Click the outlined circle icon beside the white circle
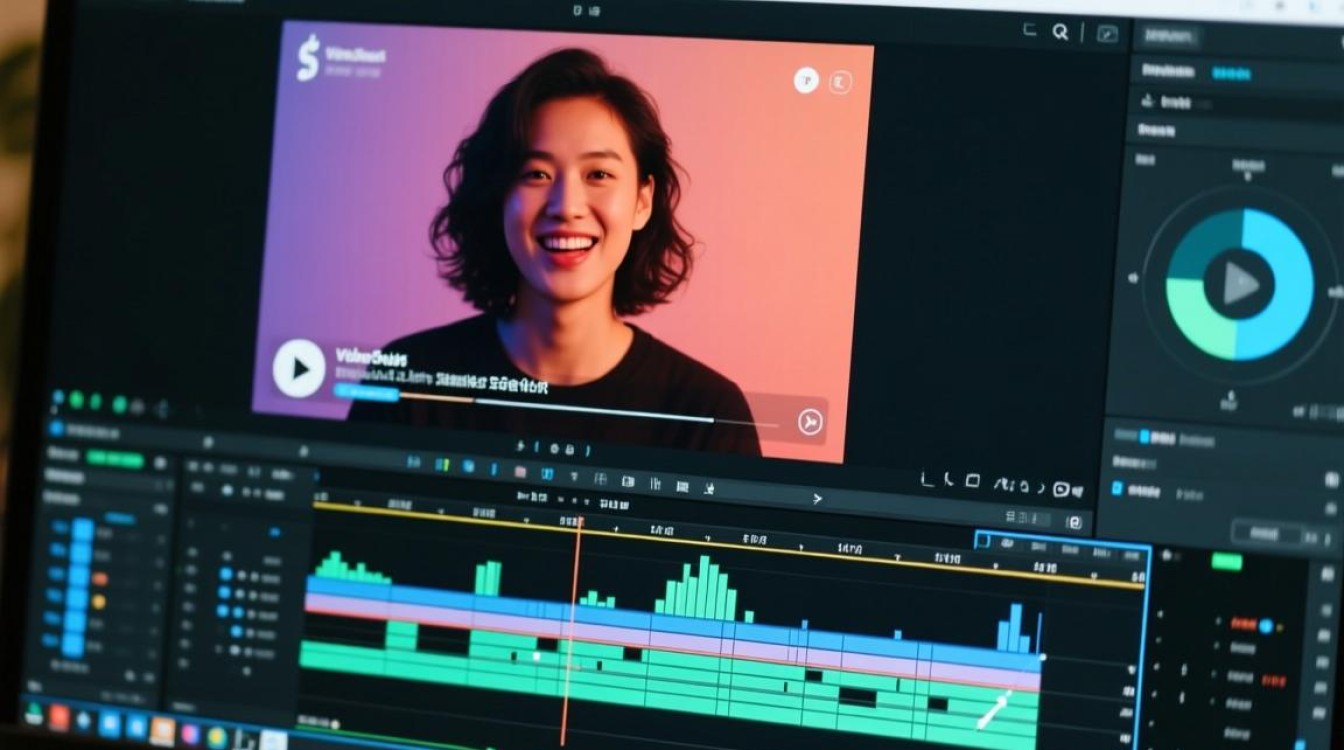 click(x=840, y=82)
